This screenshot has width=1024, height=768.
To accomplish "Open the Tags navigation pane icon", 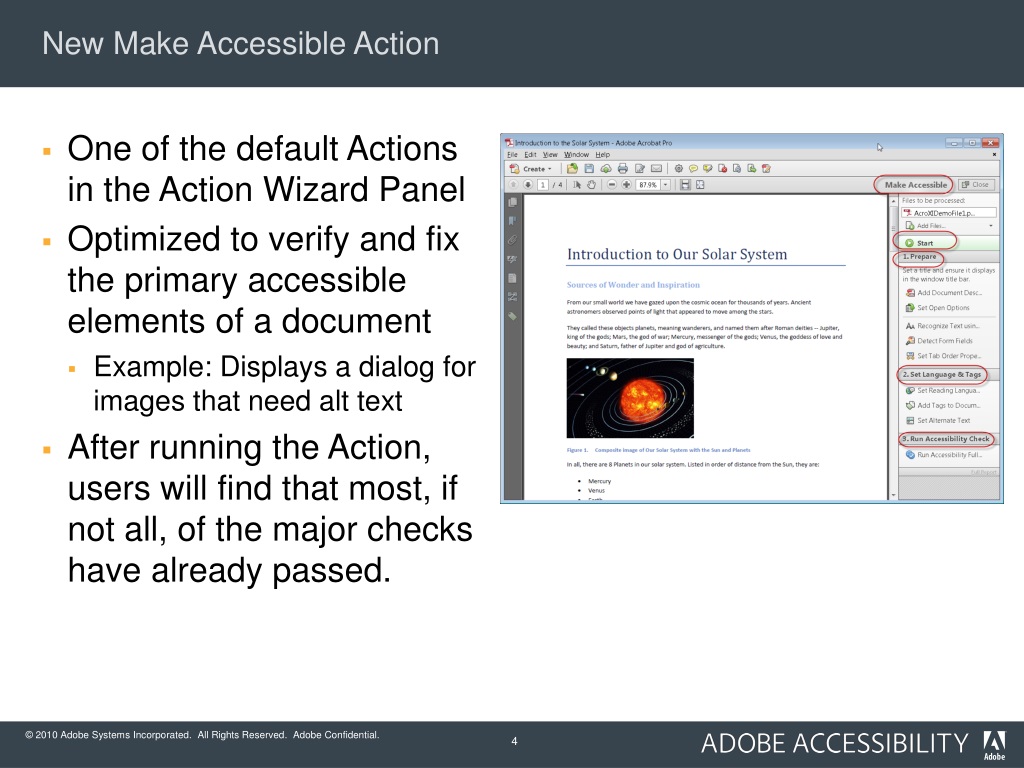I will [513, 317].
